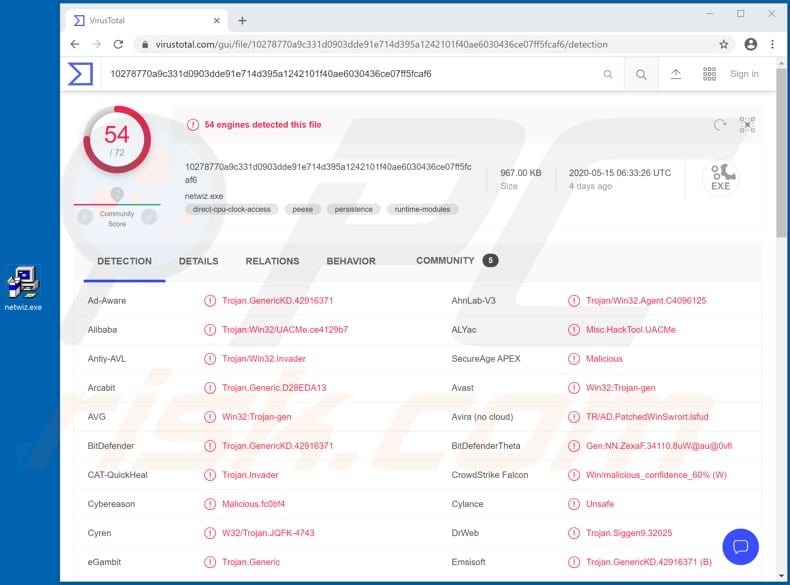This screenshot has height=585, width=790.
Task: Click the address bar URL
Action: tap(381, 44)
